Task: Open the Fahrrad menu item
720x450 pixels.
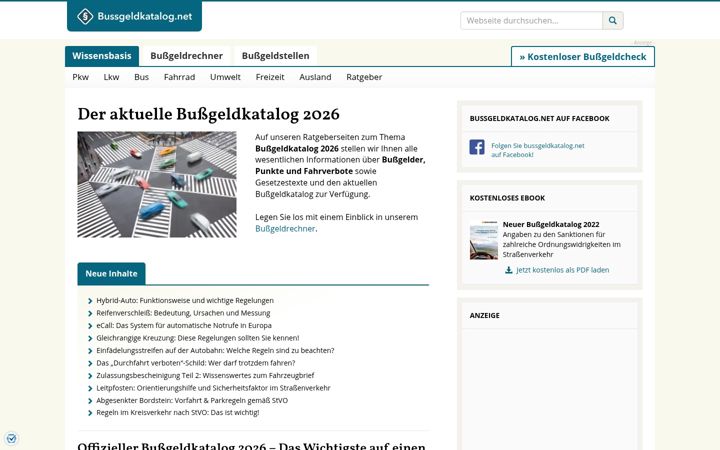Action: click(180, 77)
